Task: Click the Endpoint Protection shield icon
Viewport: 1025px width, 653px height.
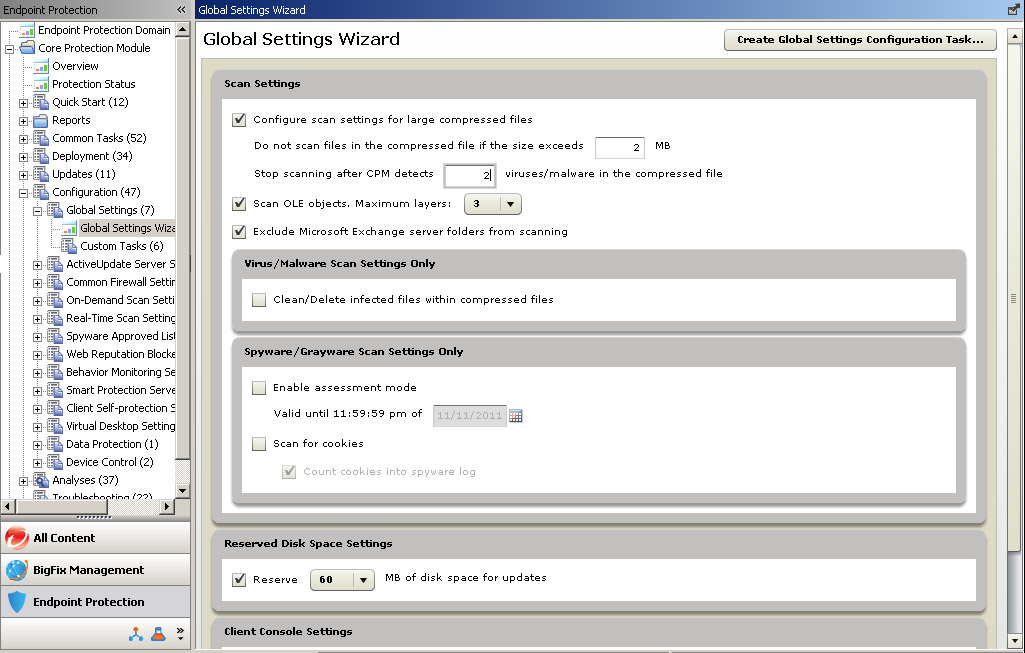Action: tap(17, 602)
